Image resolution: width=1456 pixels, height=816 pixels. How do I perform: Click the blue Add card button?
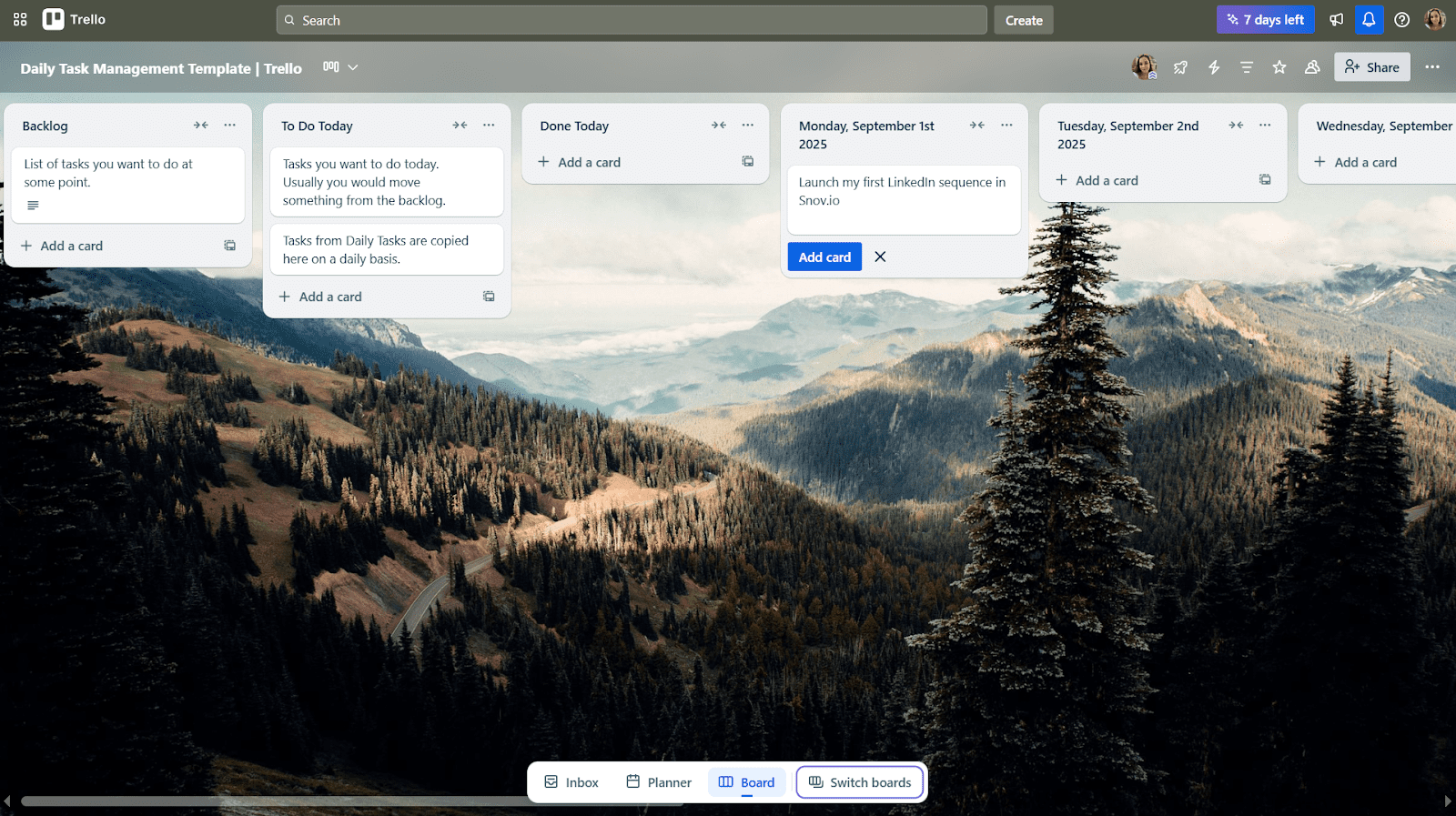pos(824,257)
